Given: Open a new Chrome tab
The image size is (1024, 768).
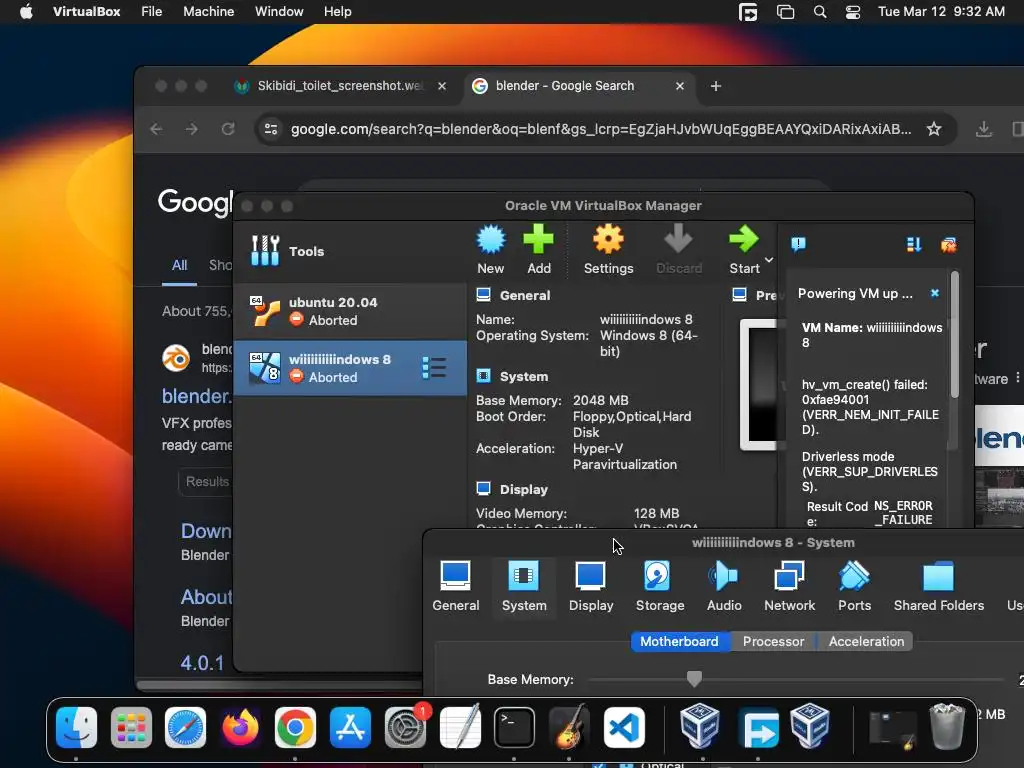Looking at the screenshot, I should coord(715,86).
